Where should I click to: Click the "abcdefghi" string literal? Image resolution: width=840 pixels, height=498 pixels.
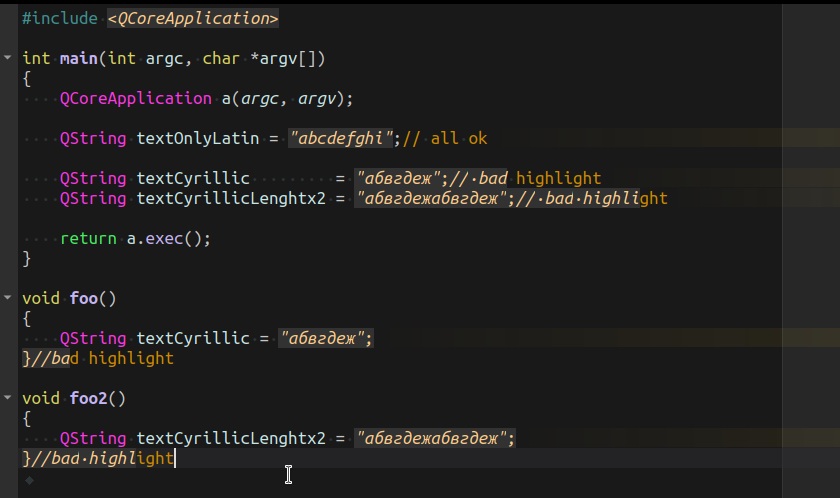point(344,138)
